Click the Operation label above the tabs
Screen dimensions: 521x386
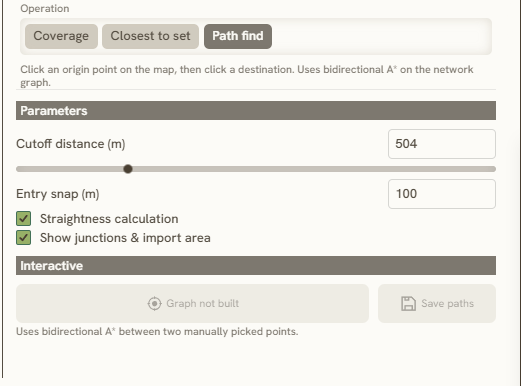point(45,8)
